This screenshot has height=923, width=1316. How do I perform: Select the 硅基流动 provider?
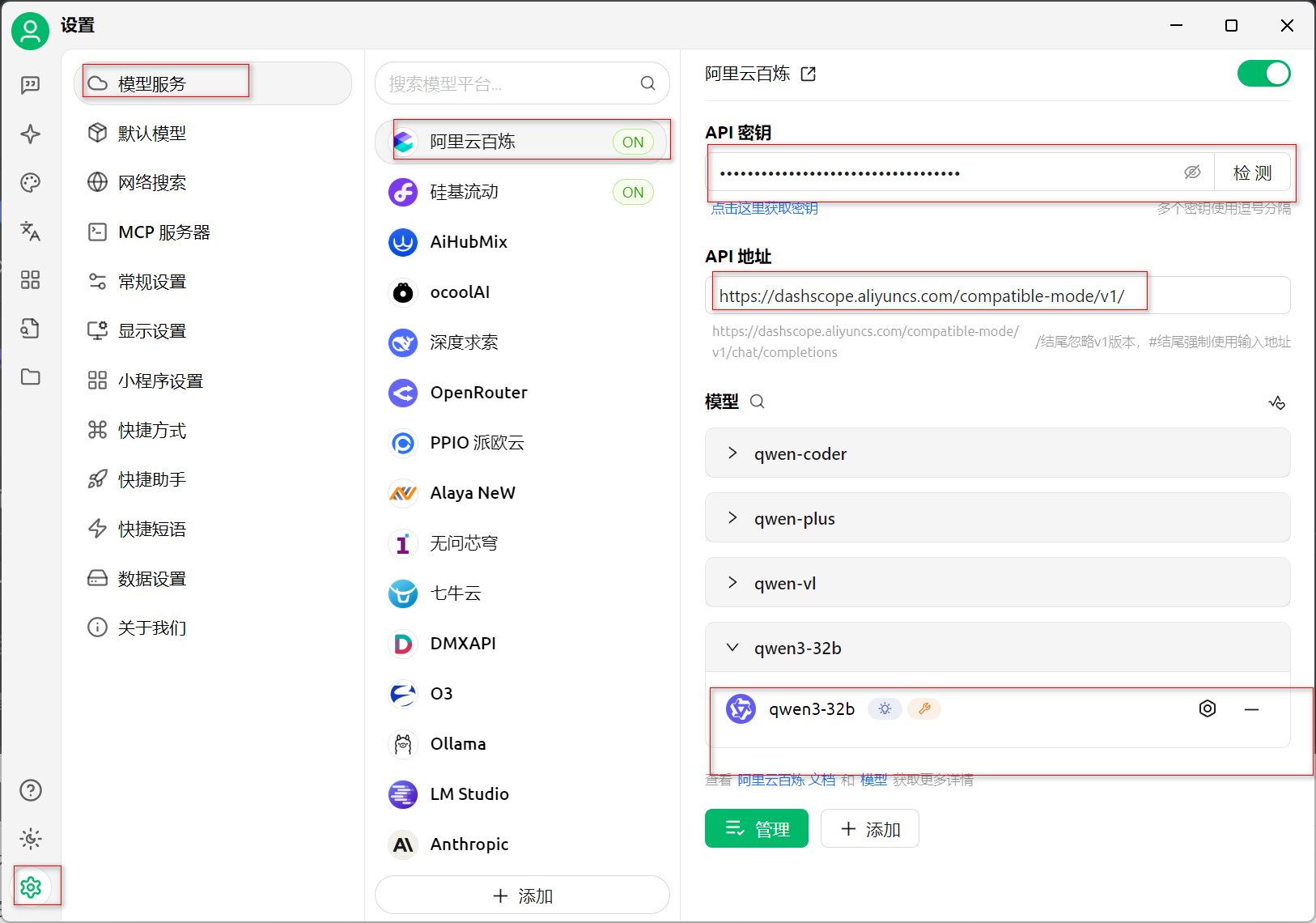click(x=522, y=192)
